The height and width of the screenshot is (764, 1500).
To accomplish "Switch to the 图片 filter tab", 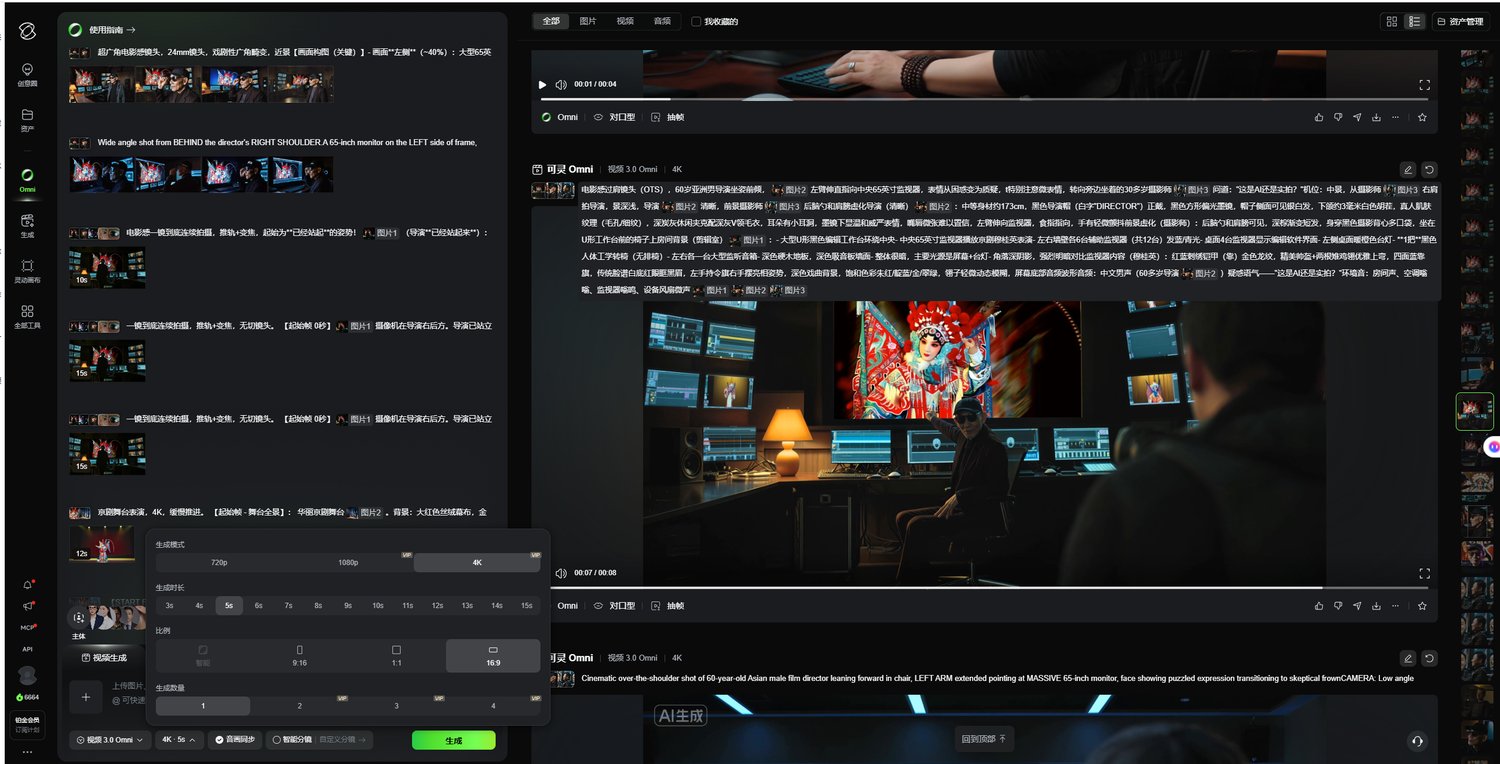I will pos(588,21).
